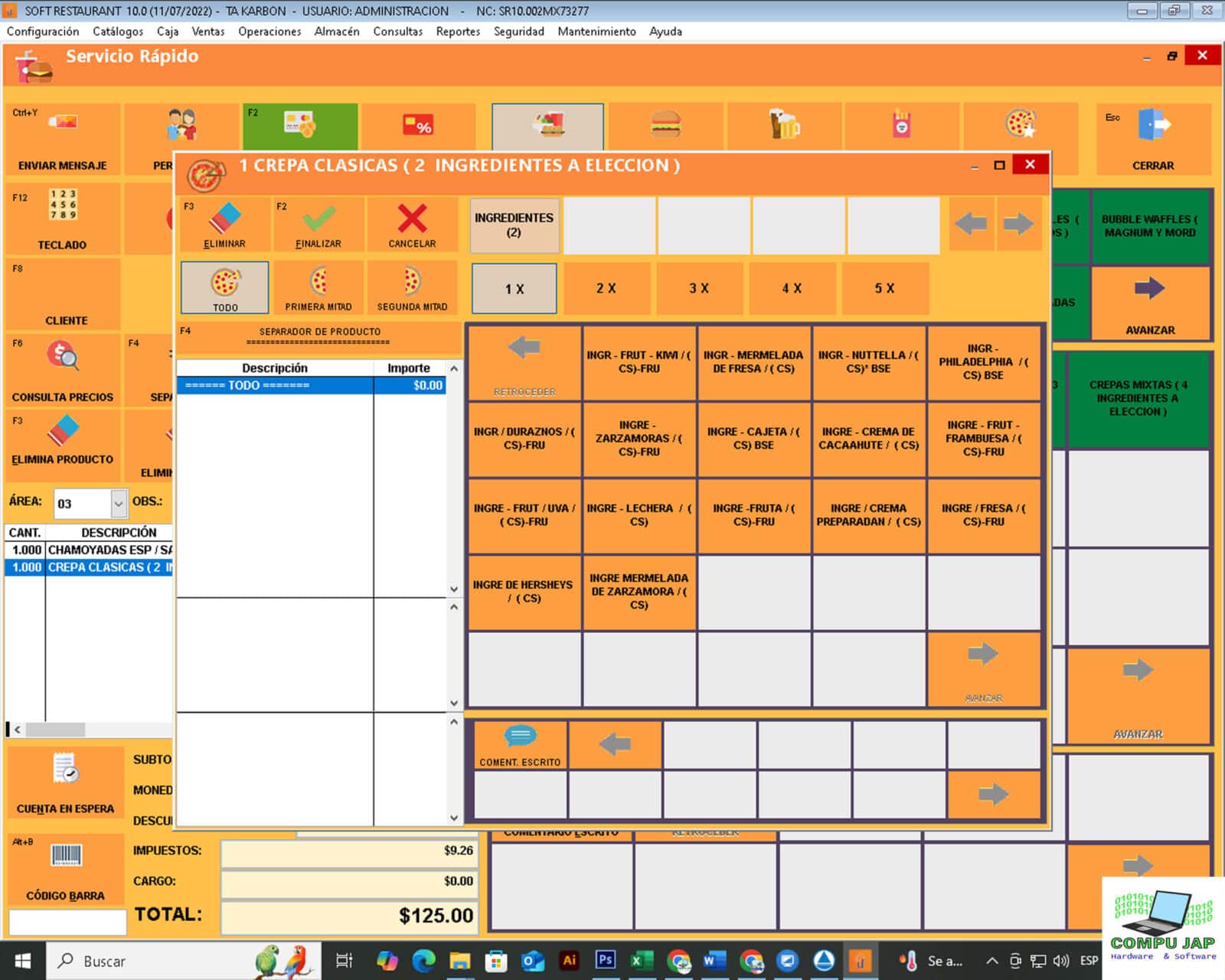The width and height of the screenshot is (1225, 980).
Task: Open the Windows Start menu
Action: [x=22, y=961]
